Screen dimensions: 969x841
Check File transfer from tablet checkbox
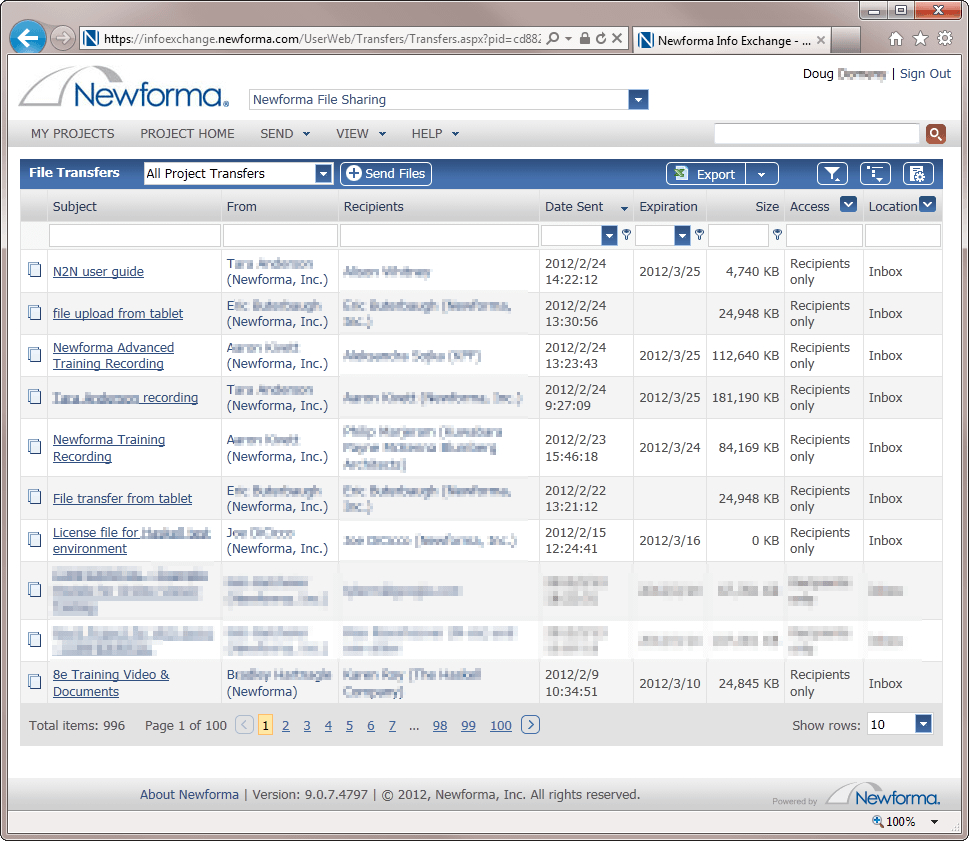click(x=35, y=497)
